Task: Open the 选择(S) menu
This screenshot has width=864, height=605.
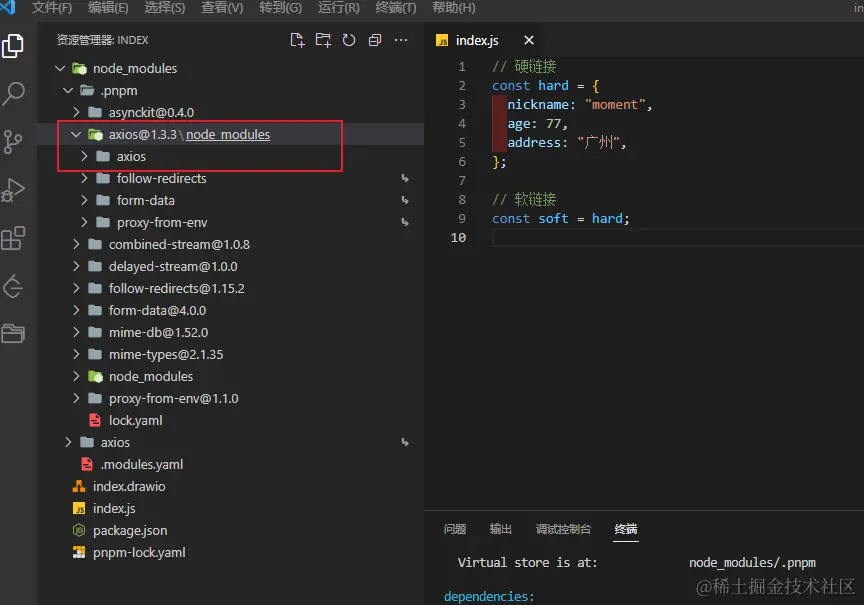Action: tap(165, 8)
